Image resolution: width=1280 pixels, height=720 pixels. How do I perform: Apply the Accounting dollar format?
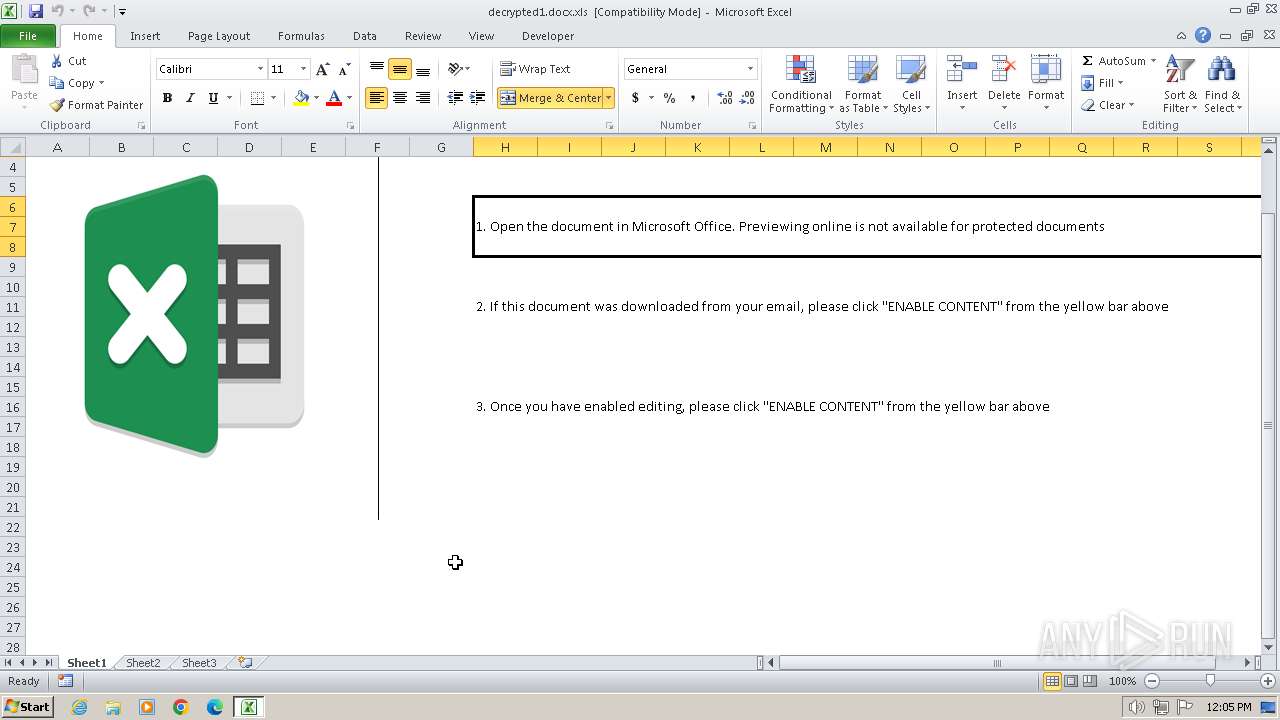[635, 98]
